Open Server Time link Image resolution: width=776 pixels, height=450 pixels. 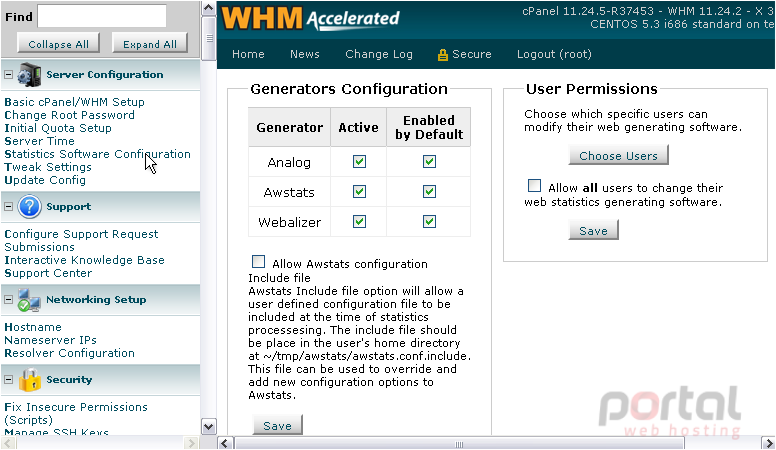[39, 141]
